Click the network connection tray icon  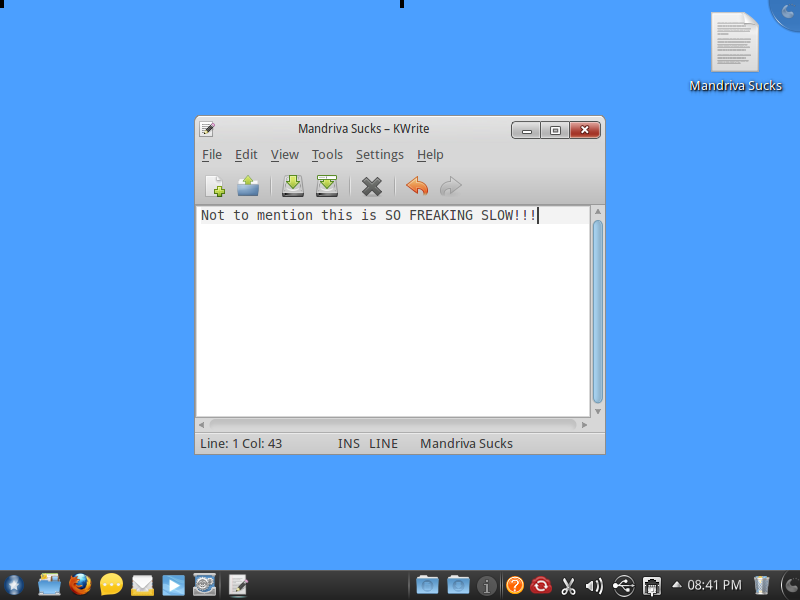652,586
